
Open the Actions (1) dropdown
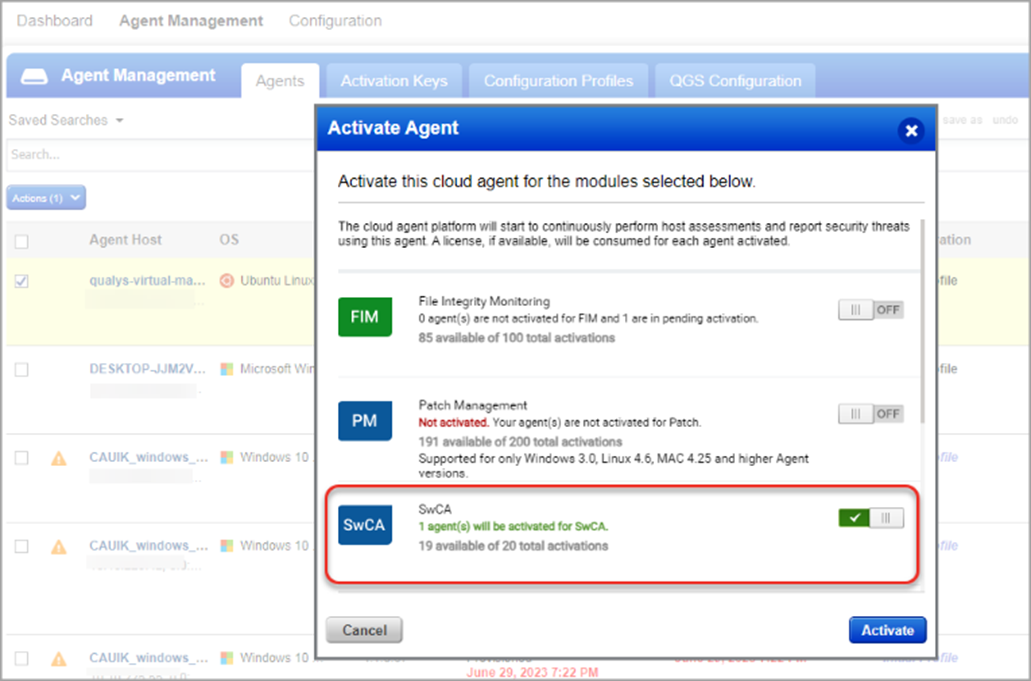pyautogui.click(x=46, y=198)
